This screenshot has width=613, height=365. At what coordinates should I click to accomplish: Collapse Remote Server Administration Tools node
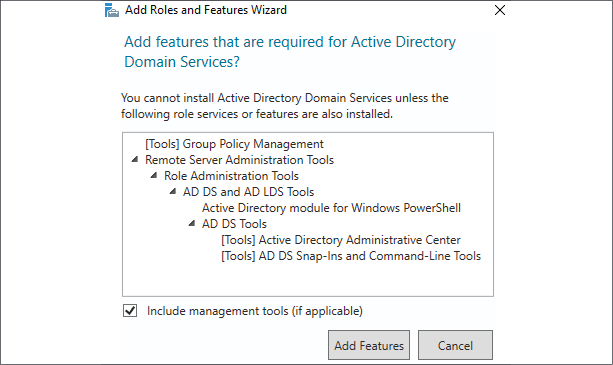[x=135, y=159]
